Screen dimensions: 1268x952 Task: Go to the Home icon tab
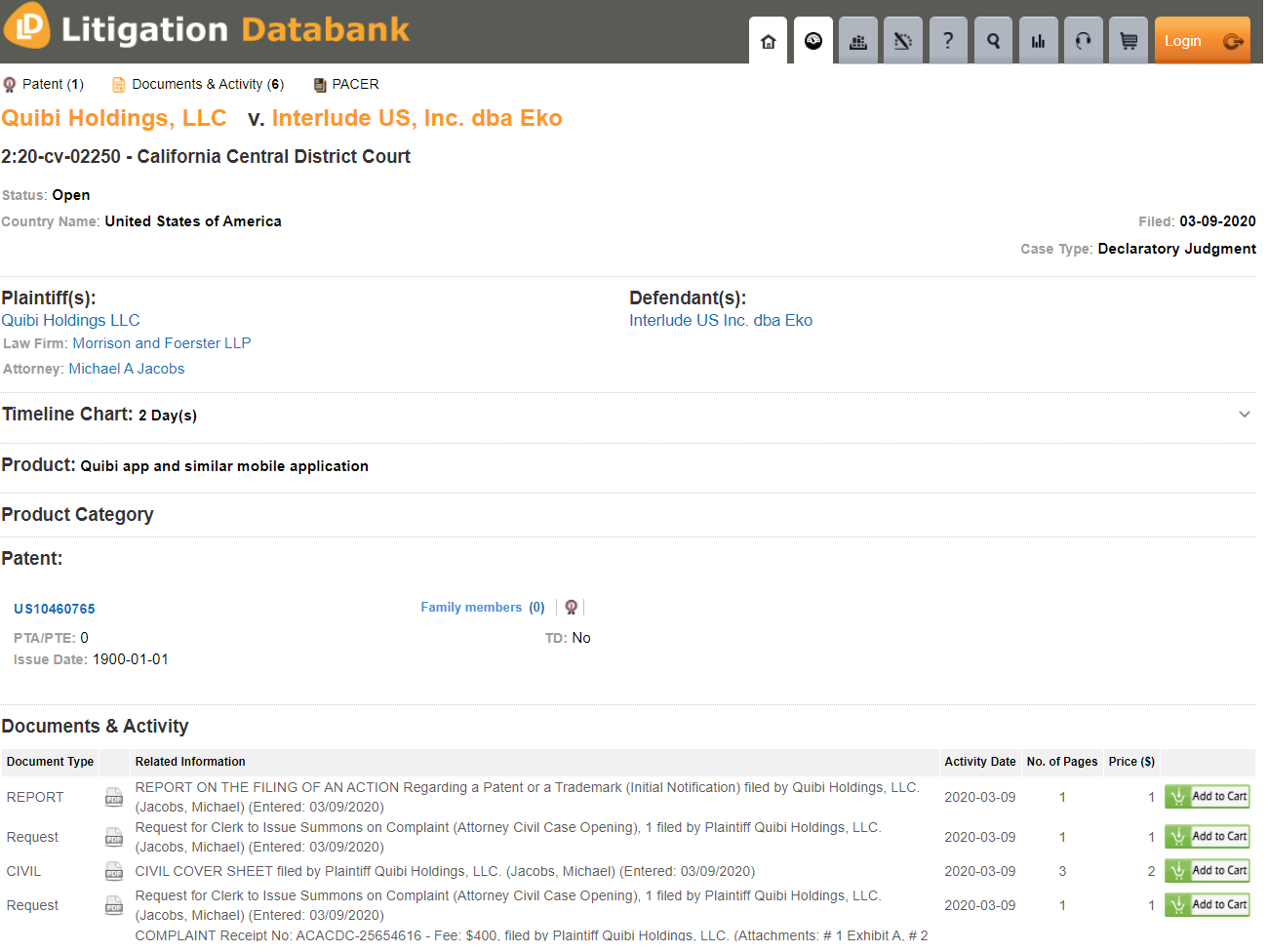pyautogui.click(x=769, y=41)
